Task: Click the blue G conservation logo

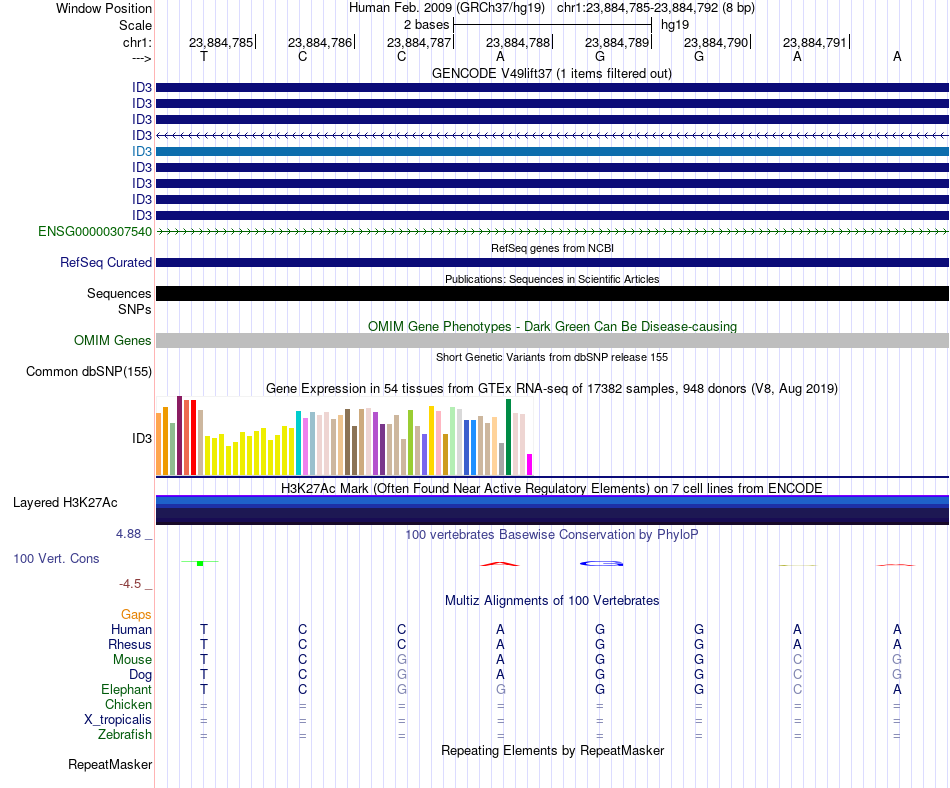Action: (x=601, y=563)
